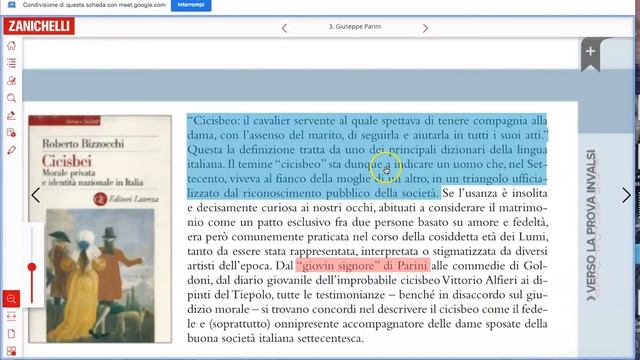Viewport: 640px width, 360px height.
Task: Select the eraser tool icon
Action: pos(11,150)
